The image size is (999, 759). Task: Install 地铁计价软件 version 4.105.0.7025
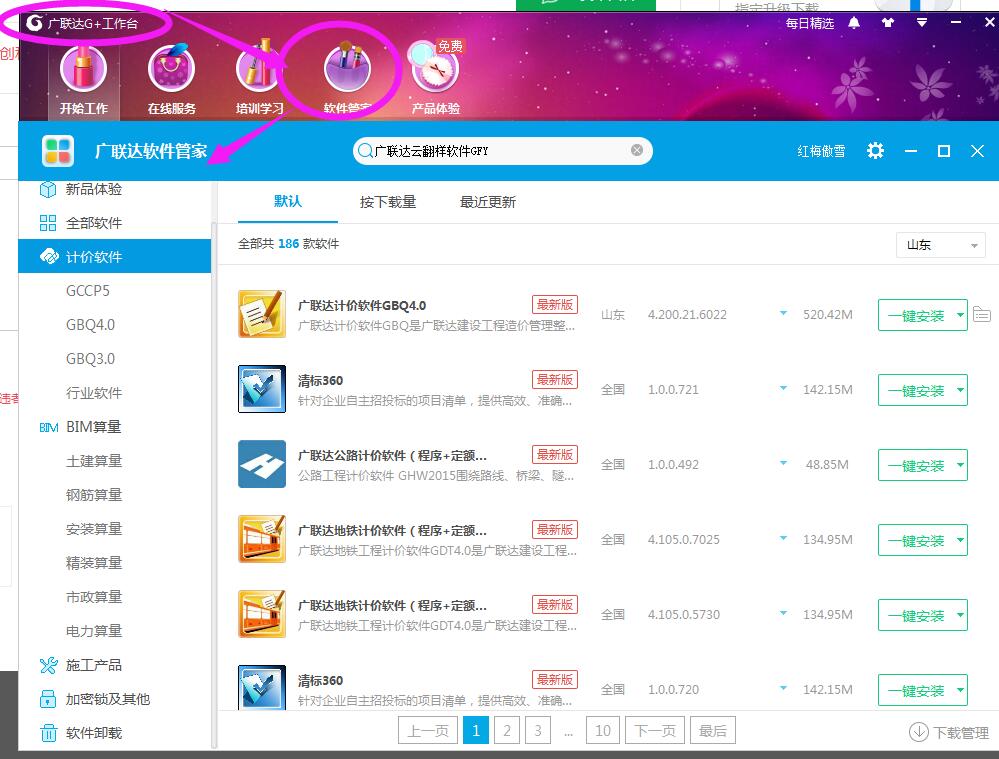point(916,540)
